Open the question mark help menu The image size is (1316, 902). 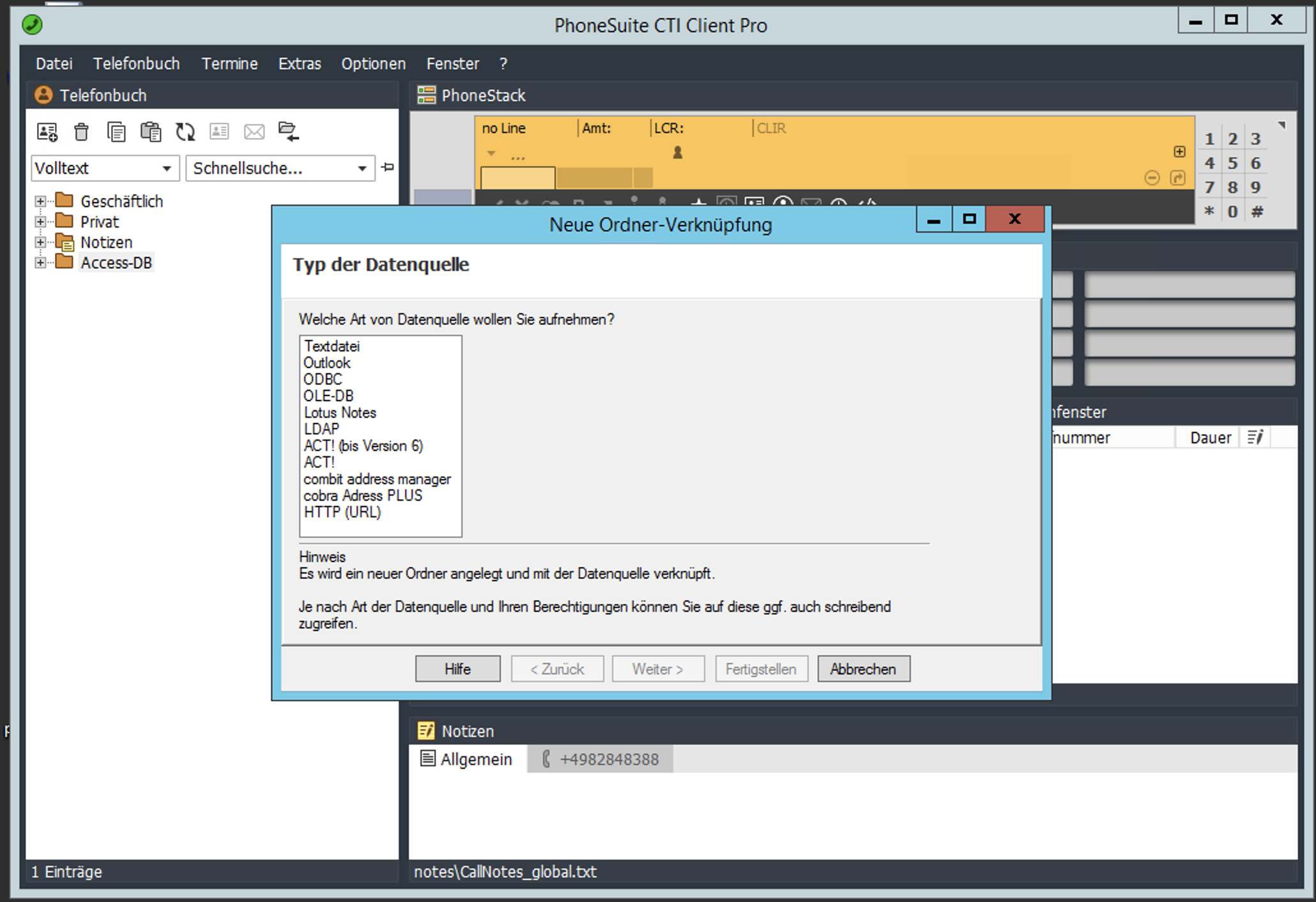coord(503,64)
